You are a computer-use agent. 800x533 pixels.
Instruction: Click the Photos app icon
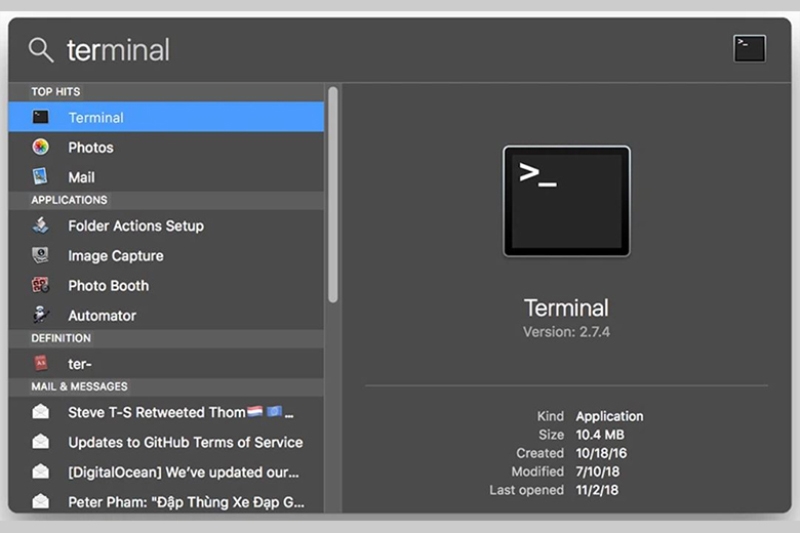(x=40, y=147)
